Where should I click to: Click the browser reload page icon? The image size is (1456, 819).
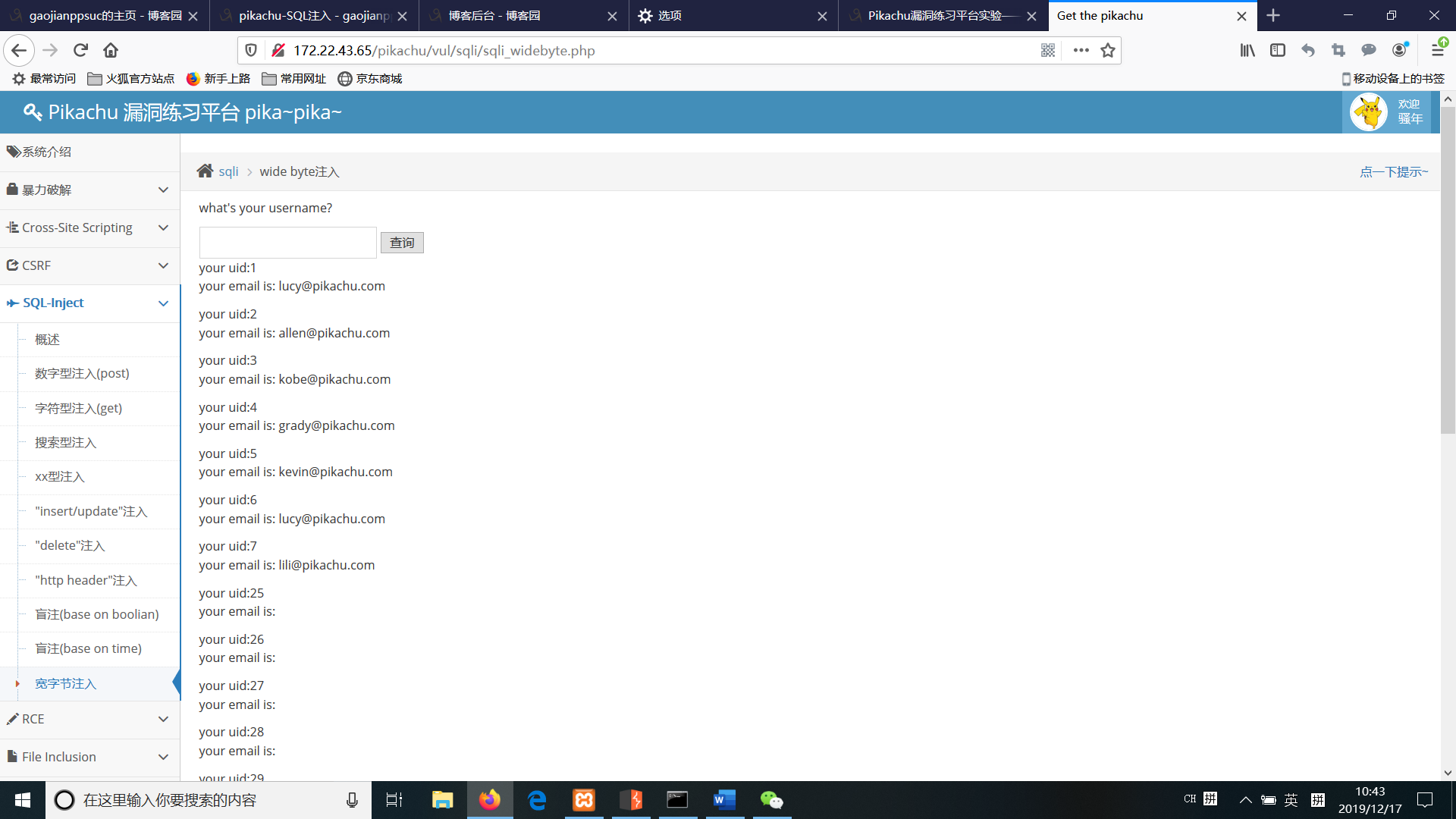tap(80, 50)
